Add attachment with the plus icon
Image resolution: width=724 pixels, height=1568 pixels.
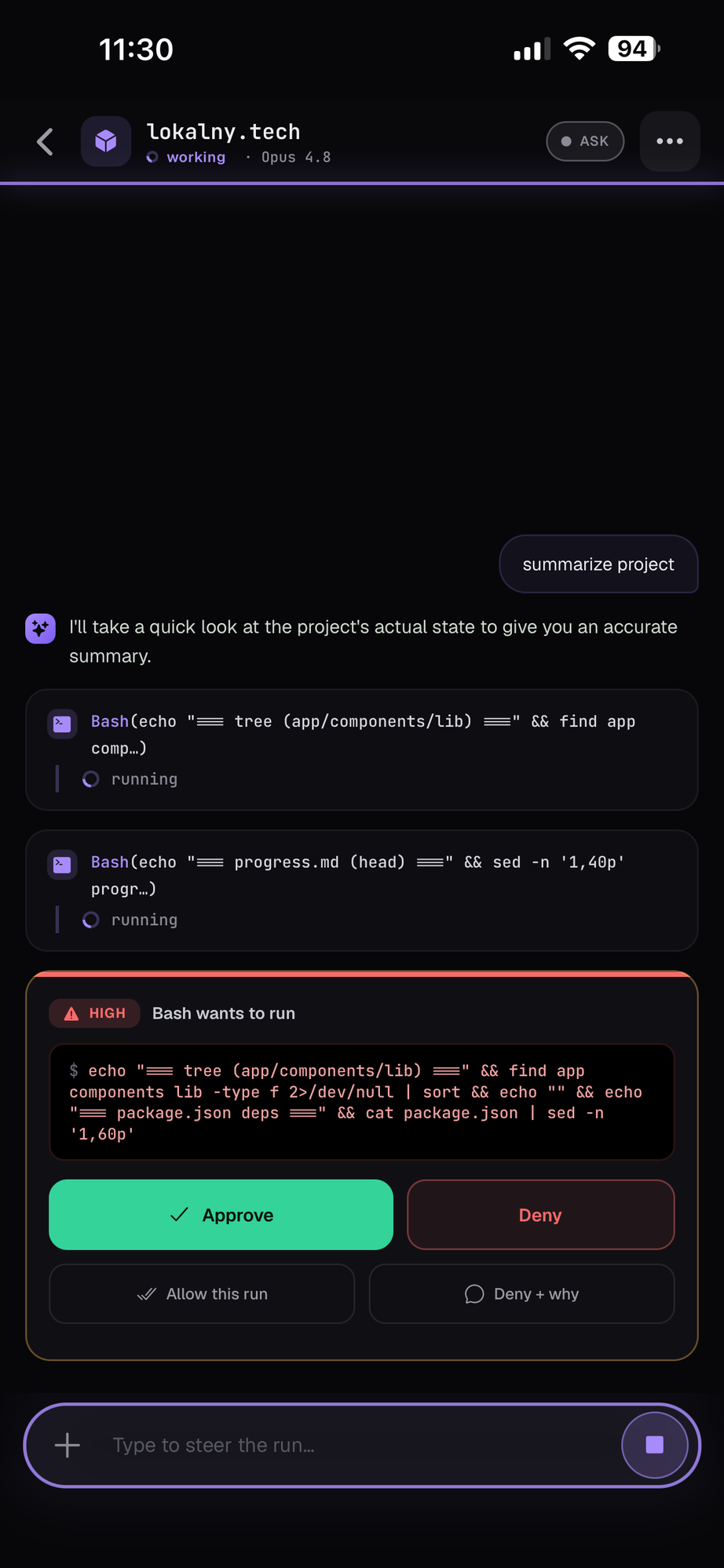click(68, 1445)
